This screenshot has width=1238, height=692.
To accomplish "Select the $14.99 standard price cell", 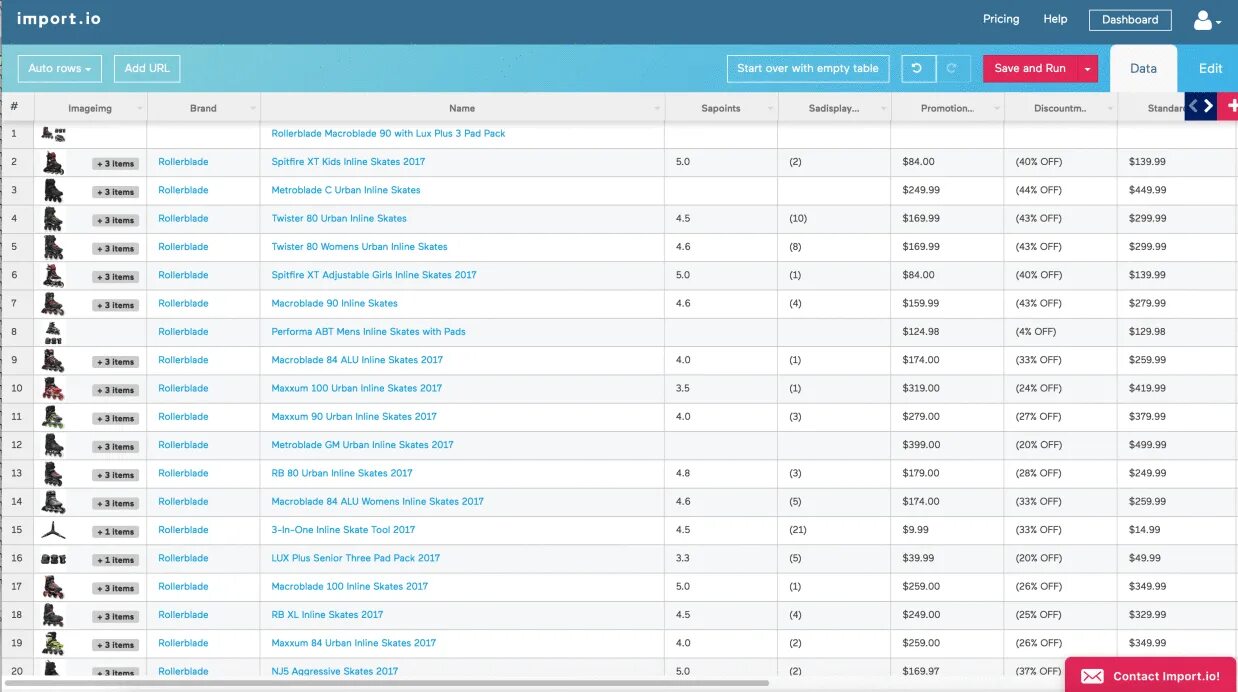I will tap(1177, 530).
